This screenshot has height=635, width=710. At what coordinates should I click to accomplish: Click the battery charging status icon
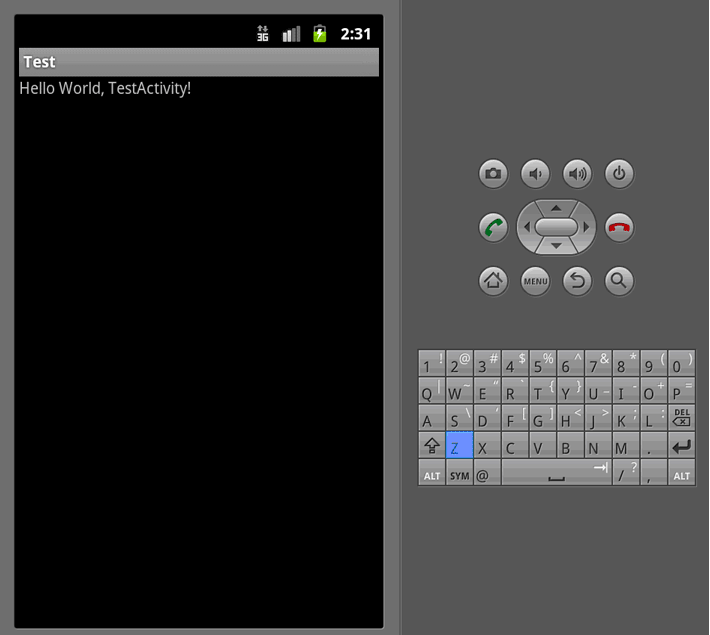pos(320,34)
